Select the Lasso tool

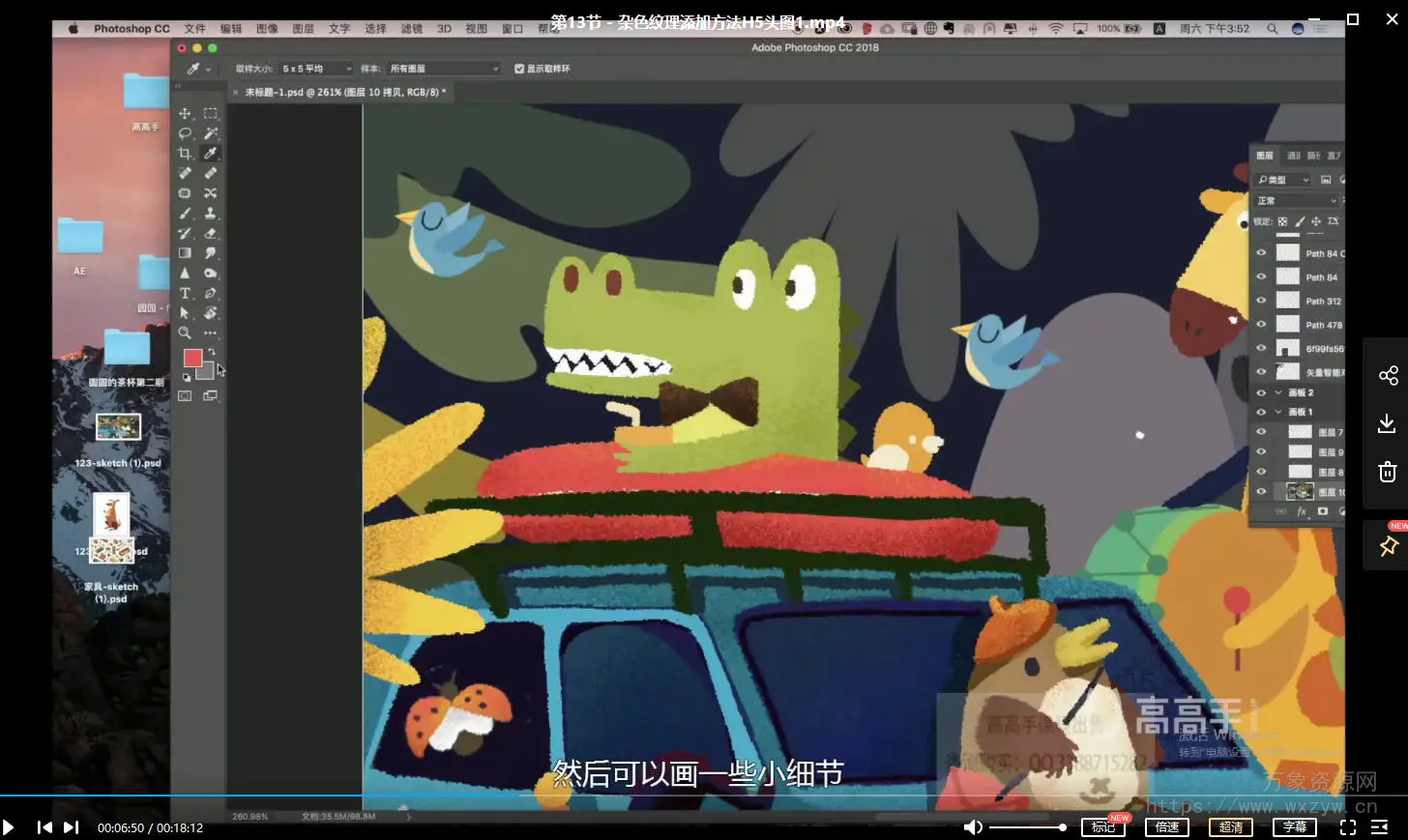pos(185,133)
